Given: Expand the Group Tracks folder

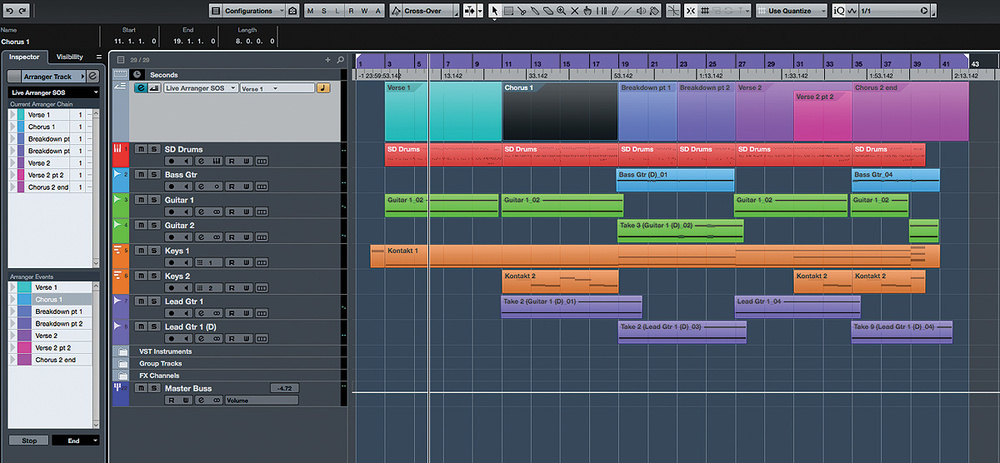Looking at the screenshot, I should click(121, 364).
